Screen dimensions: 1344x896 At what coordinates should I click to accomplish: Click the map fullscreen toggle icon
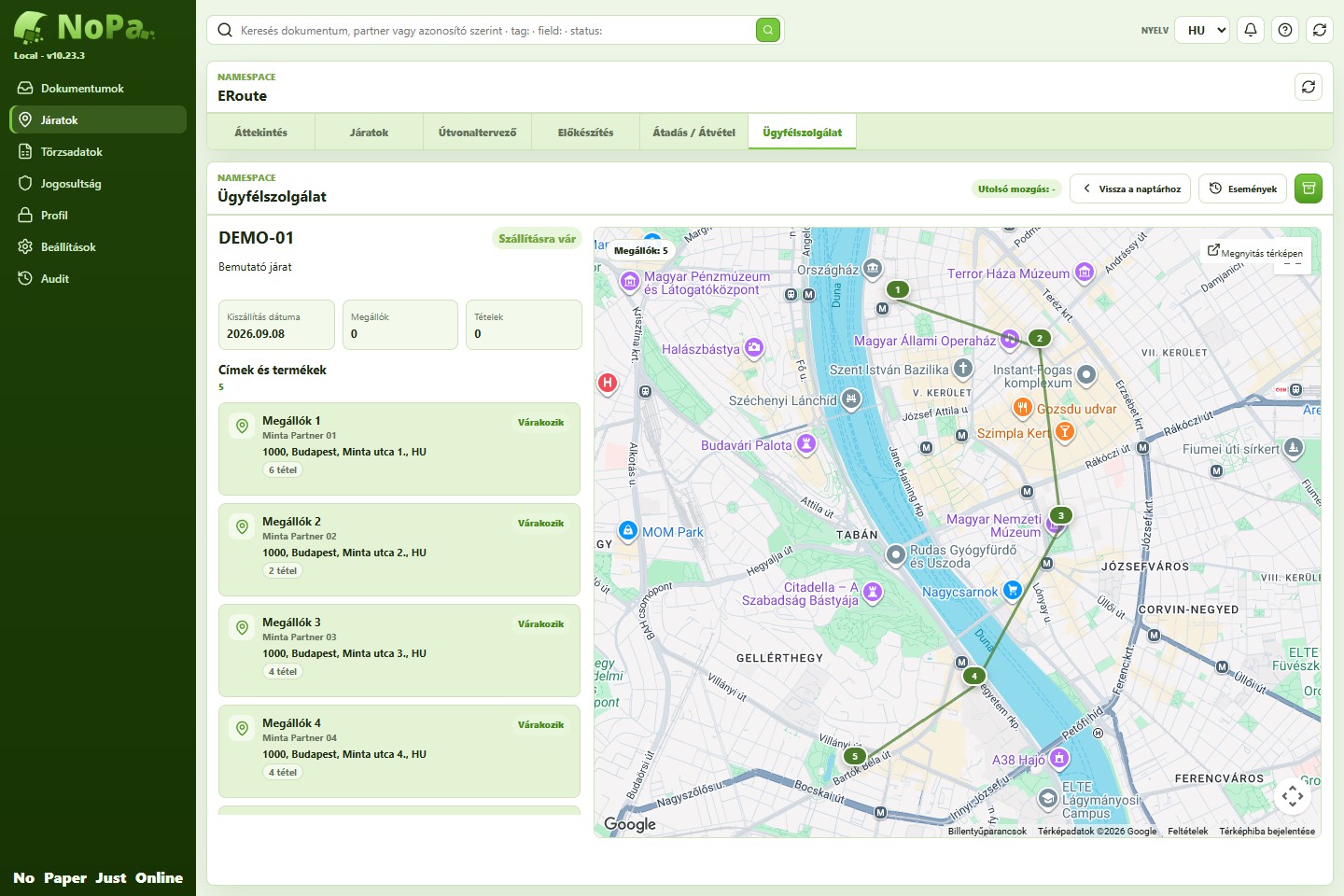[x=1293, y=796]
